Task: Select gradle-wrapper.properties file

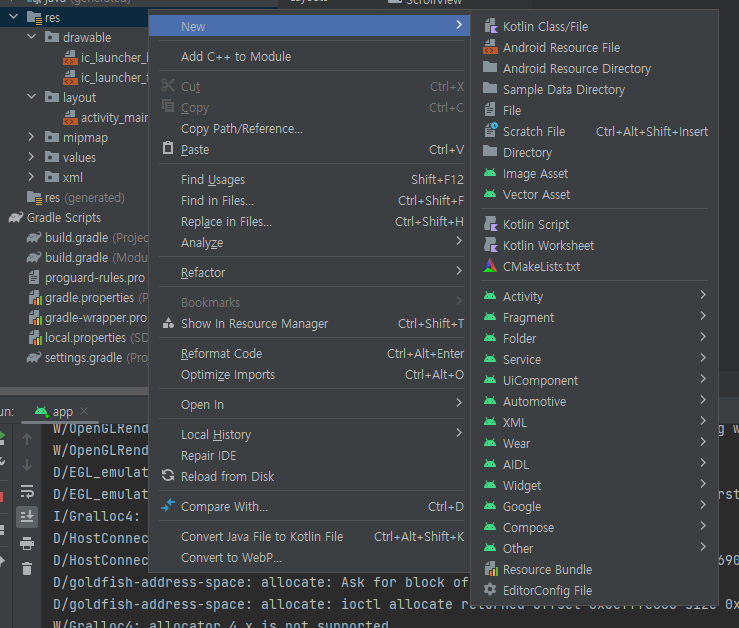Action: click(x=89, y=318)
